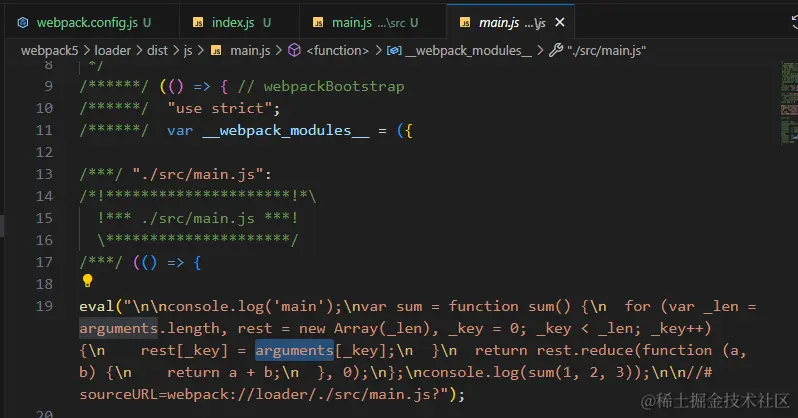Select the active main.js ...\js tab

click(x=510, y=22)
